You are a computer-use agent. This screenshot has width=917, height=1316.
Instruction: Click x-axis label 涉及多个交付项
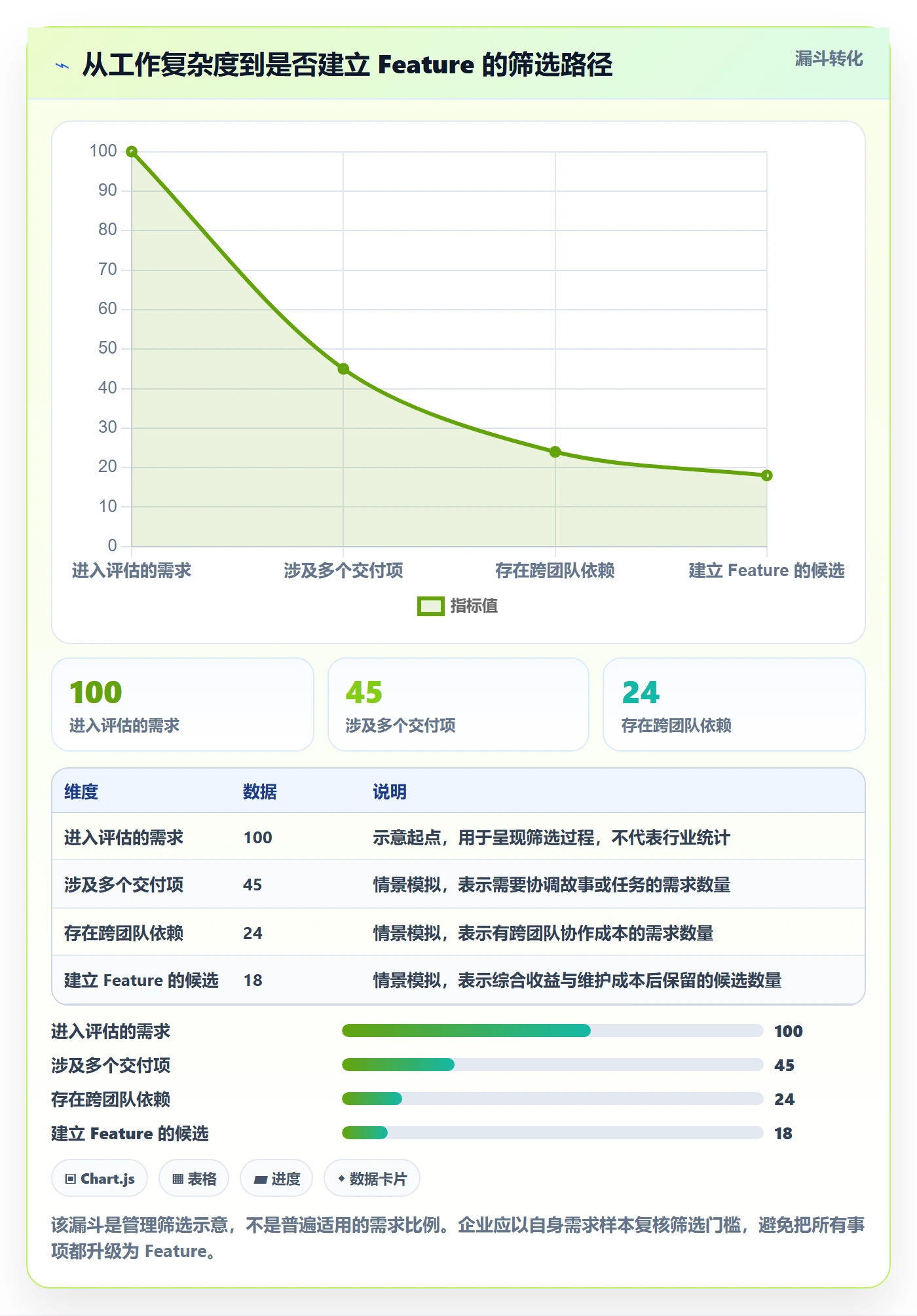(x=343, y=571)
